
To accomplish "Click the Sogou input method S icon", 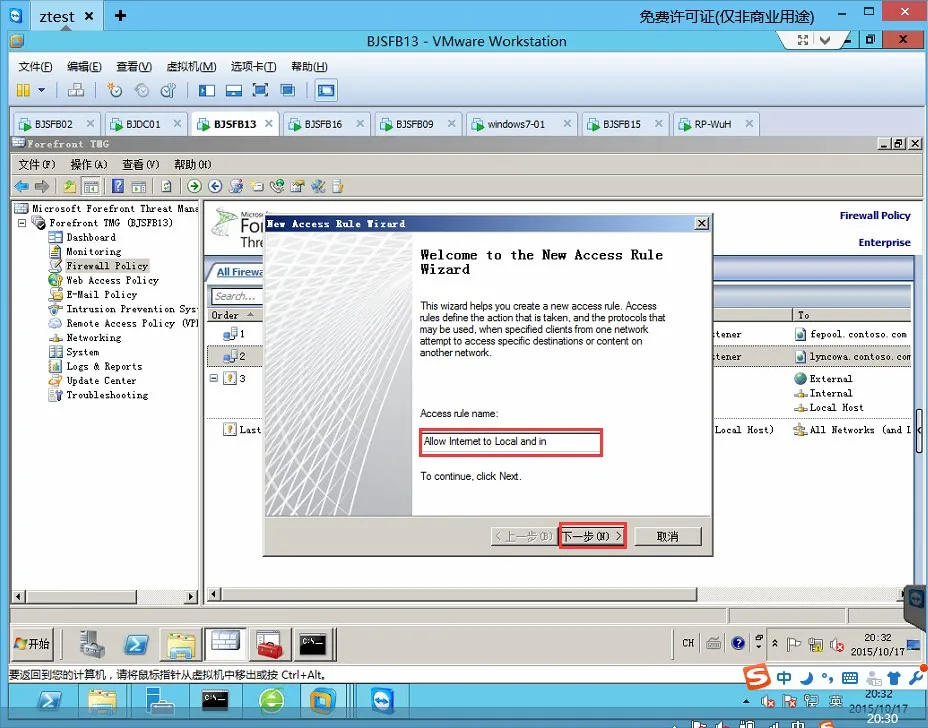I will coord(757,677).
